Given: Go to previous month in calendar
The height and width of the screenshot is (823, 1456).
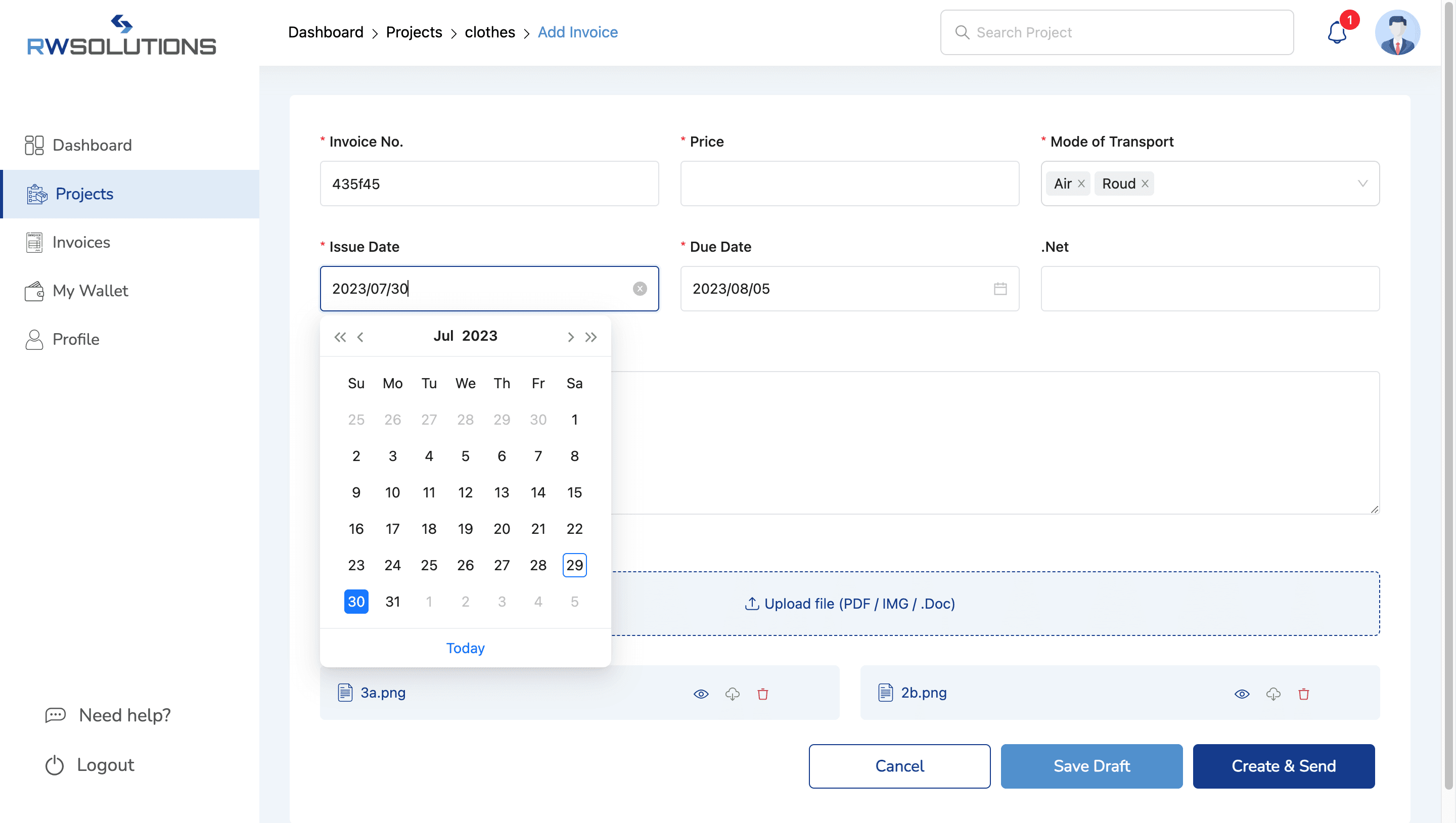Looking at the screenshot, I should [x=360, y=338].
